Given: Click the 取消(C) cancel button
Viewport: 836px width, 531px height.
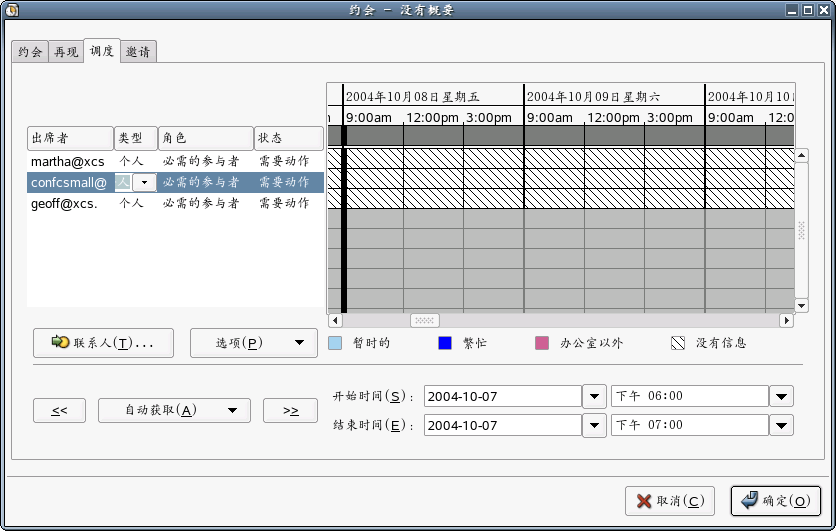Looking at the screenshot, I should click(x=670, y=501).
